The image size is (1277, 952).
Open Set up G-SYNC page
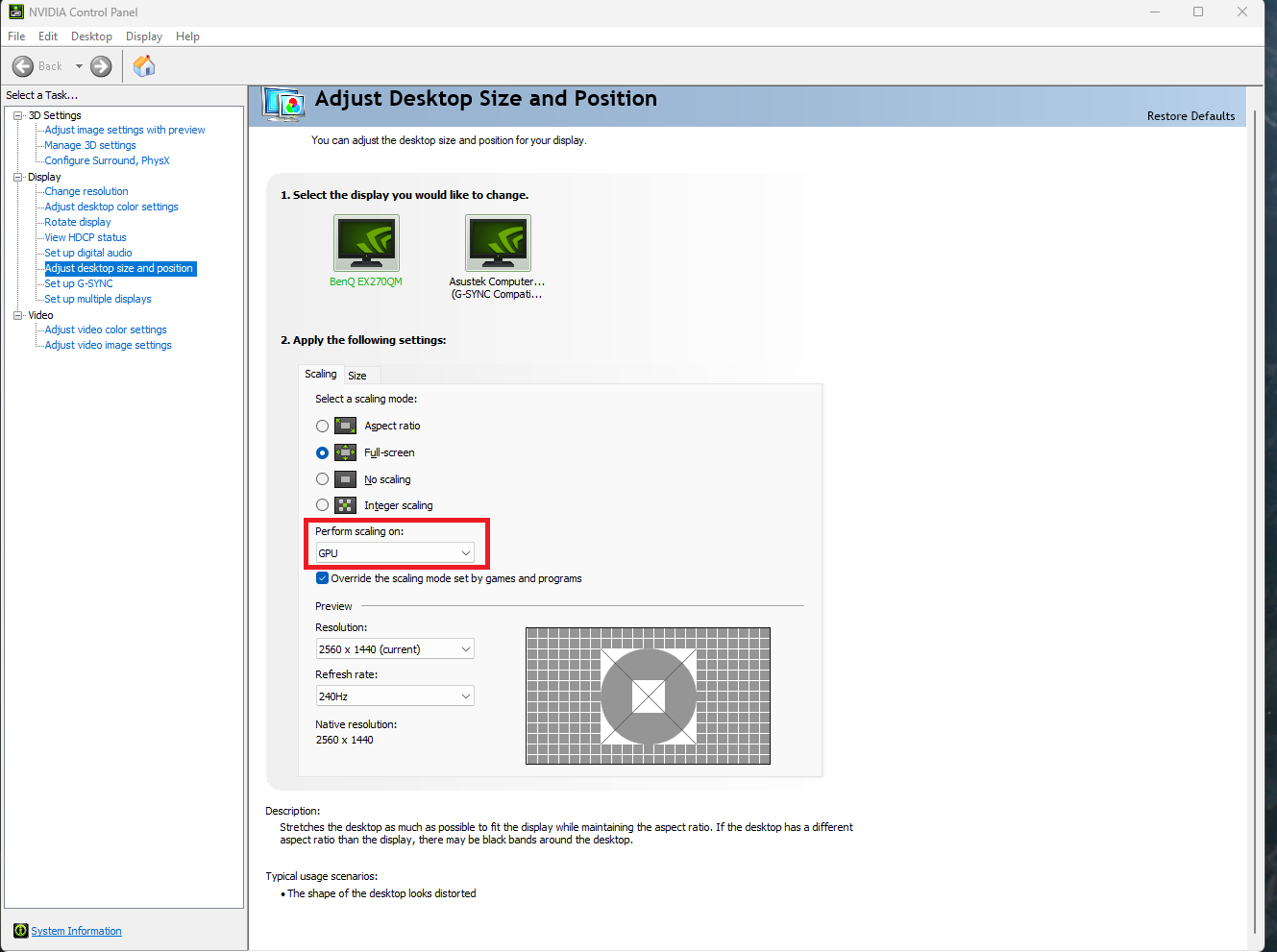pos(79,283)
